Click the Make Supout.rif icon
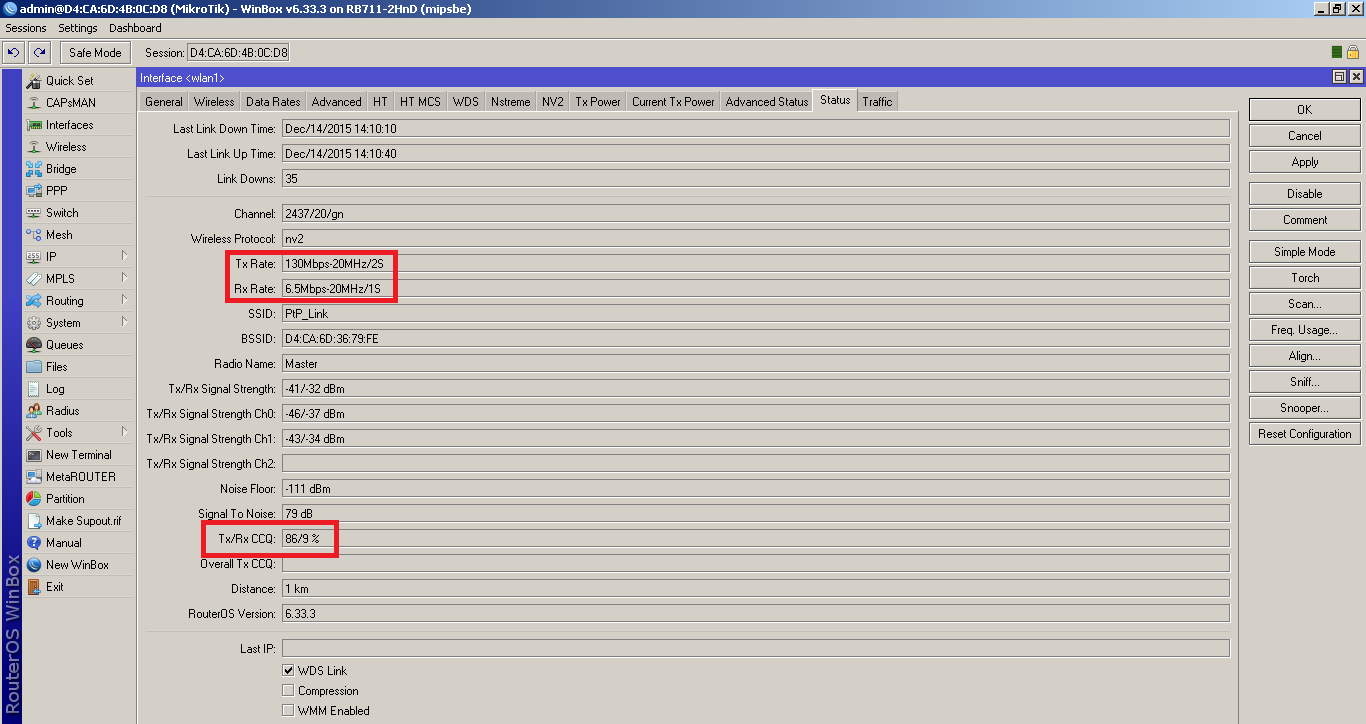The width and height of the screenshot is (1366, 724). (x=34, y=521)
